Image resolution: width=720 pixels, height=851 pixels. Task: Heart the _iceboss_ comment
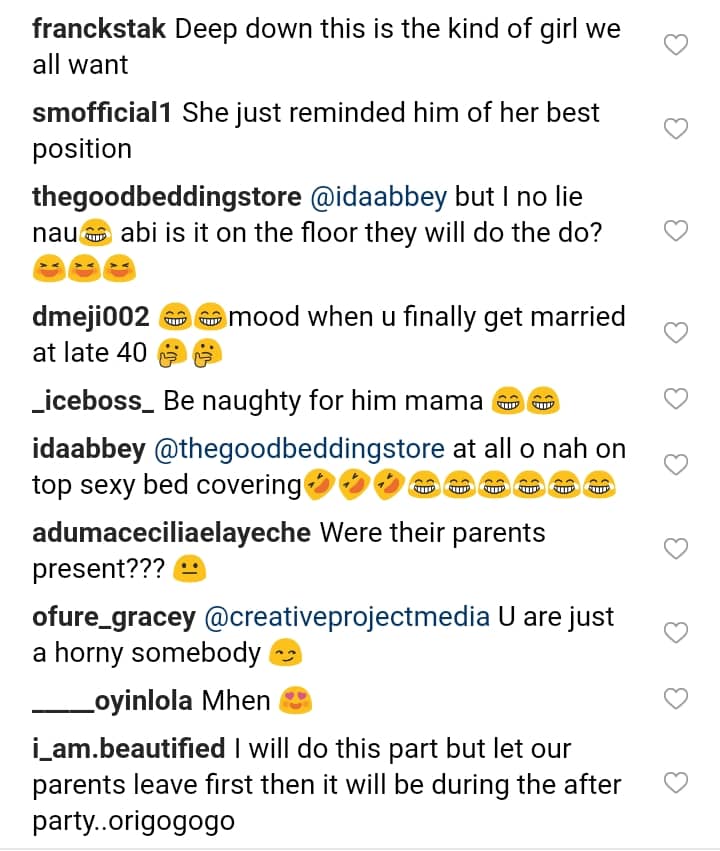(x=677, y=399)
